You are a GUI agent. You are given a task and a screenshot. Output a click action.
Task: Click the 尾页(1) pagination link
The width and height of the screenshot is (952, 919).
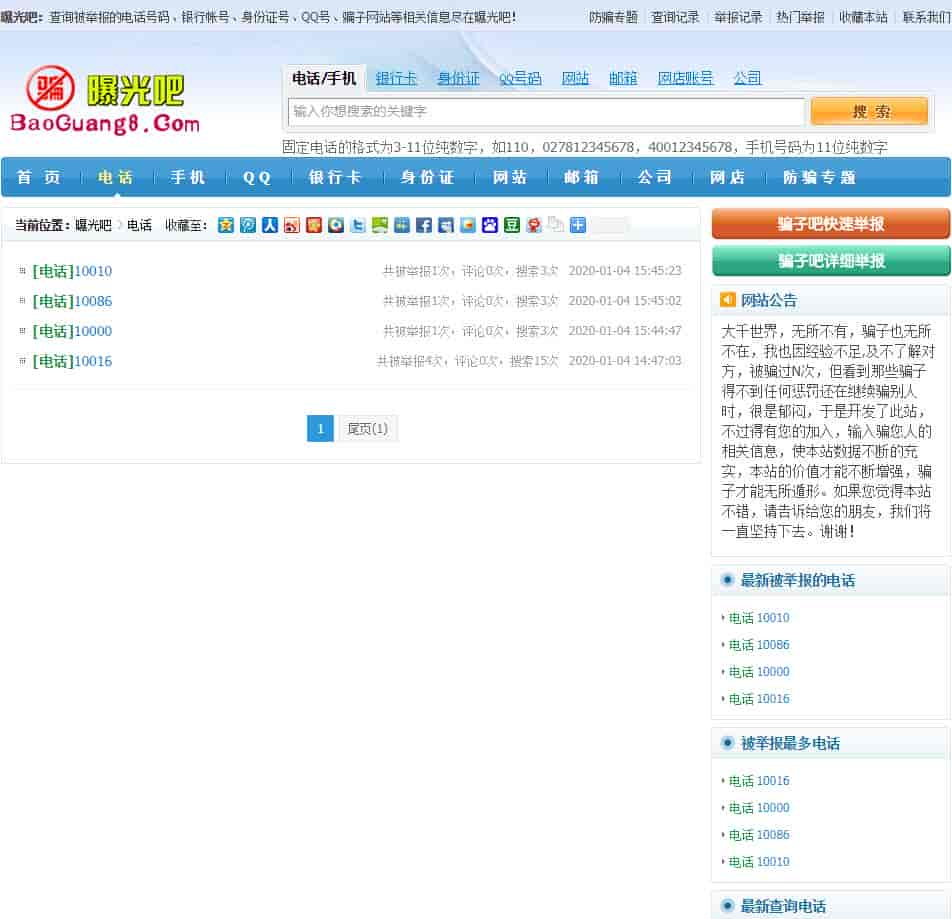pos(367,429)
